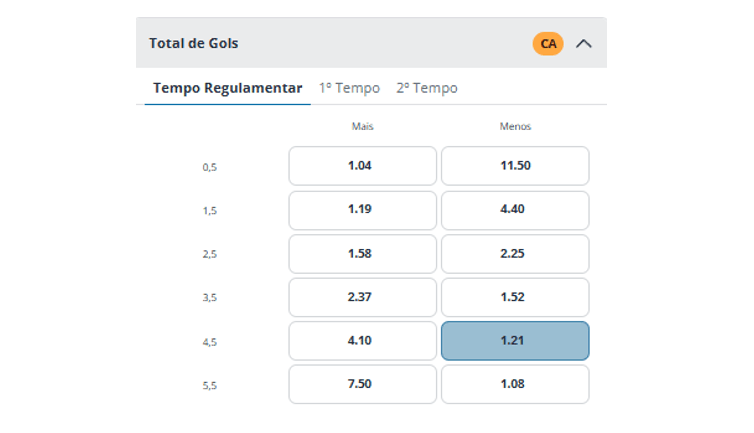Open the Tempo Regulamentar tab
This screenshot has height=433, width=754.
coord(227,88)
